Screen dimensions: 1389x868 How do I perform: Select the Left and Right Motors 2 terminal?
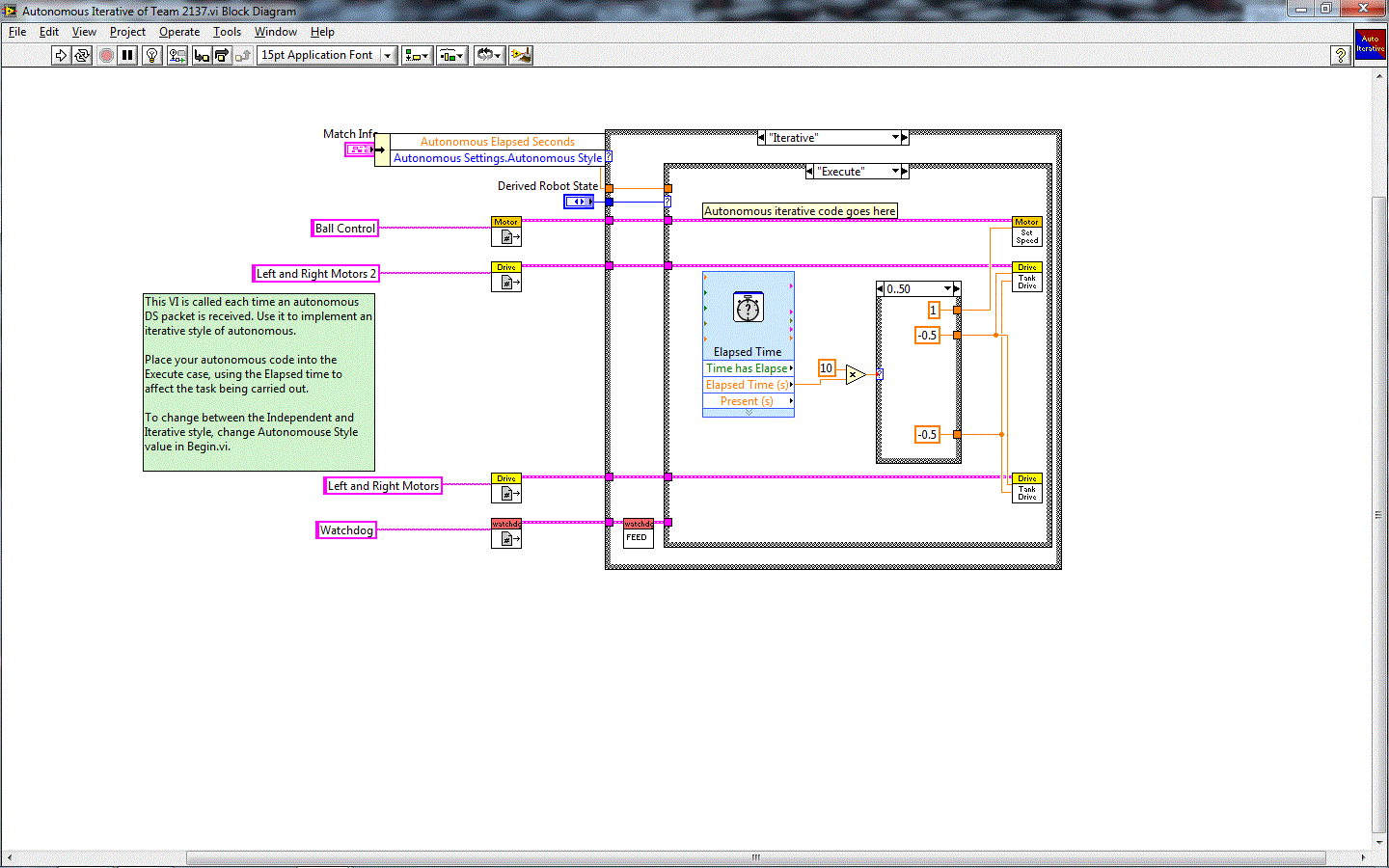[315, 274]
